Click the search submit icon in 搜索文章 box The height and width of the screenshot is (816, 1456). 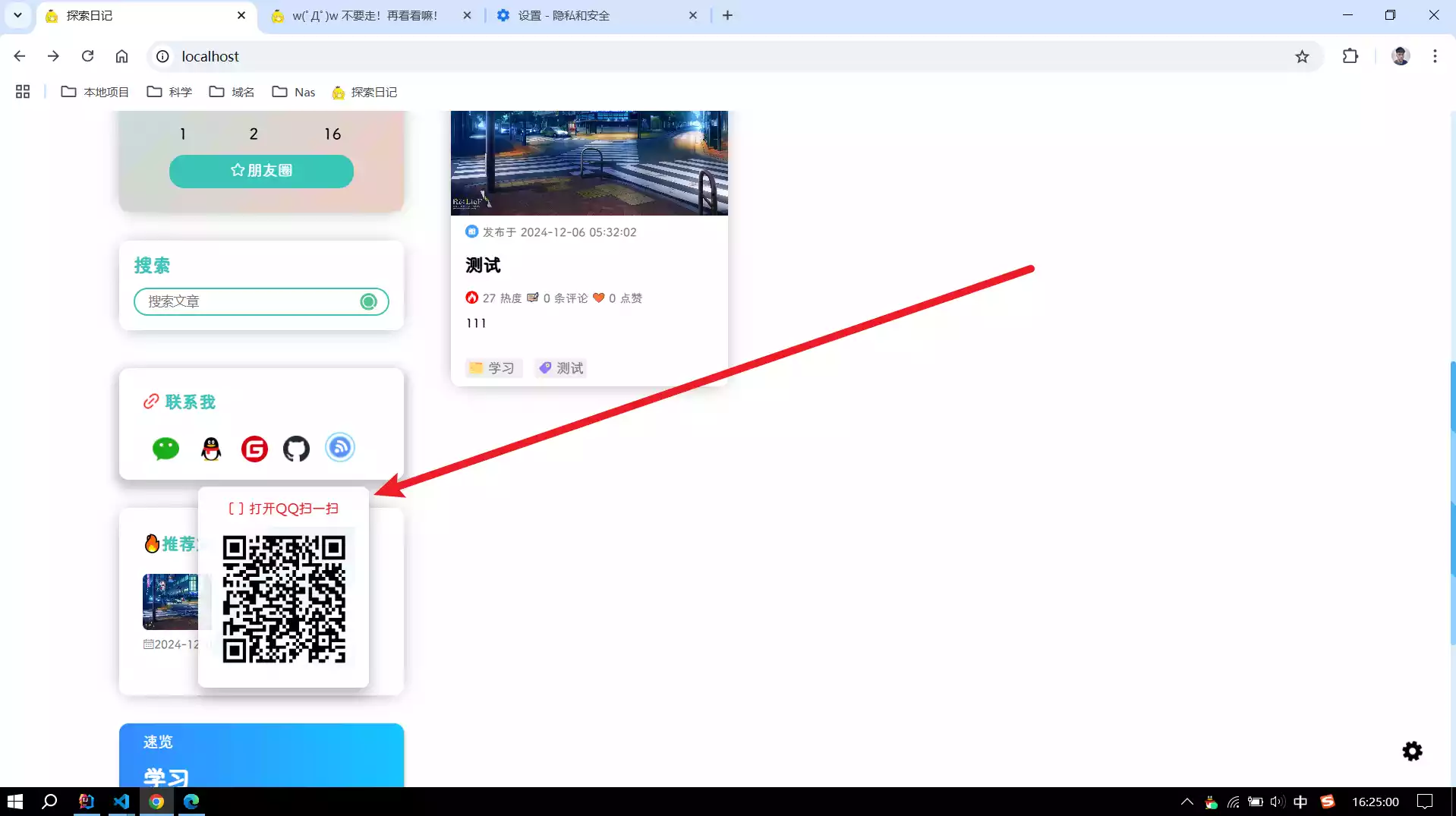[368, 302]
